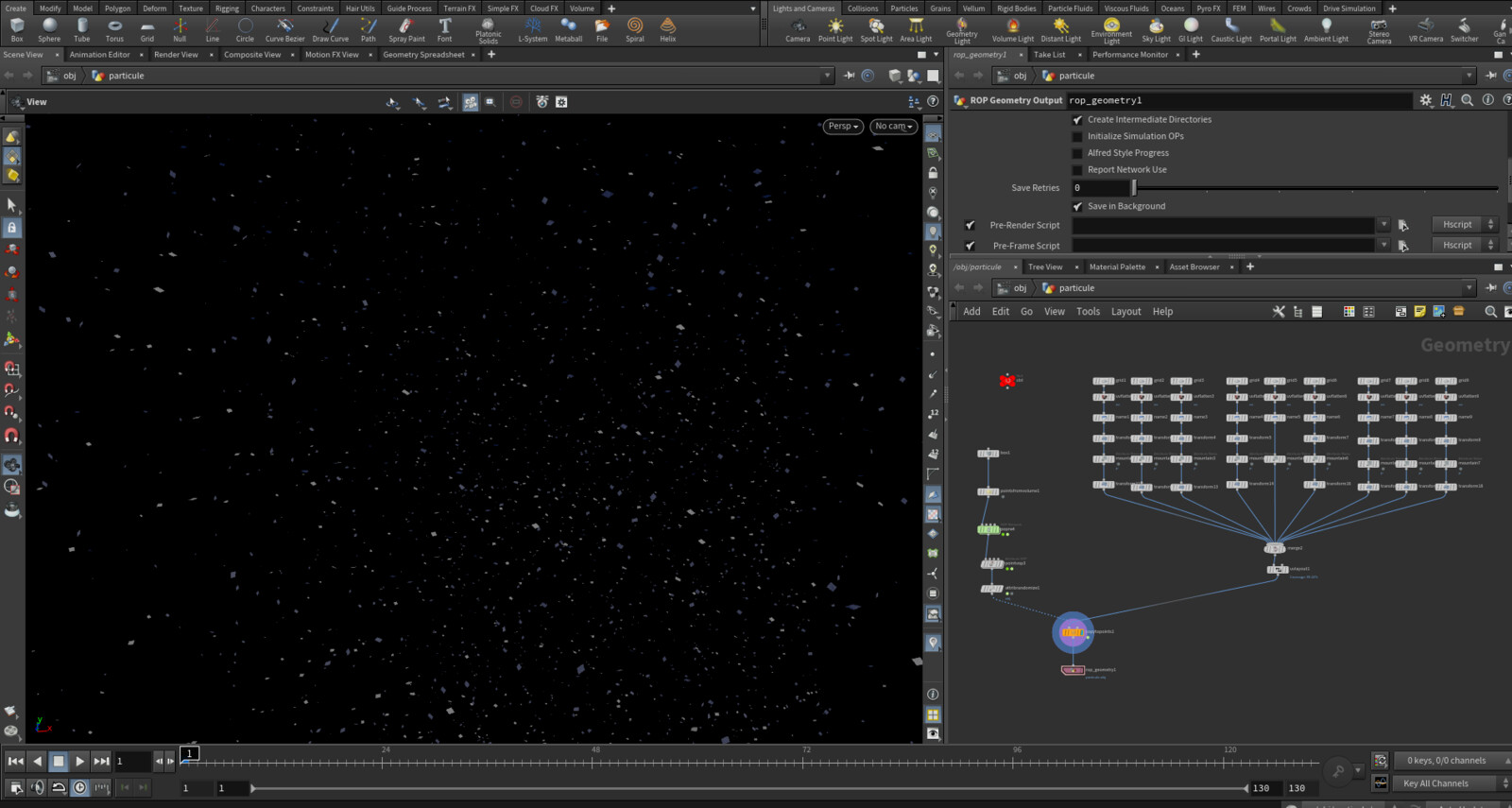
Task: Open the Polygon shelf tab
Action: pyautogui.click(x=117, y=9)
